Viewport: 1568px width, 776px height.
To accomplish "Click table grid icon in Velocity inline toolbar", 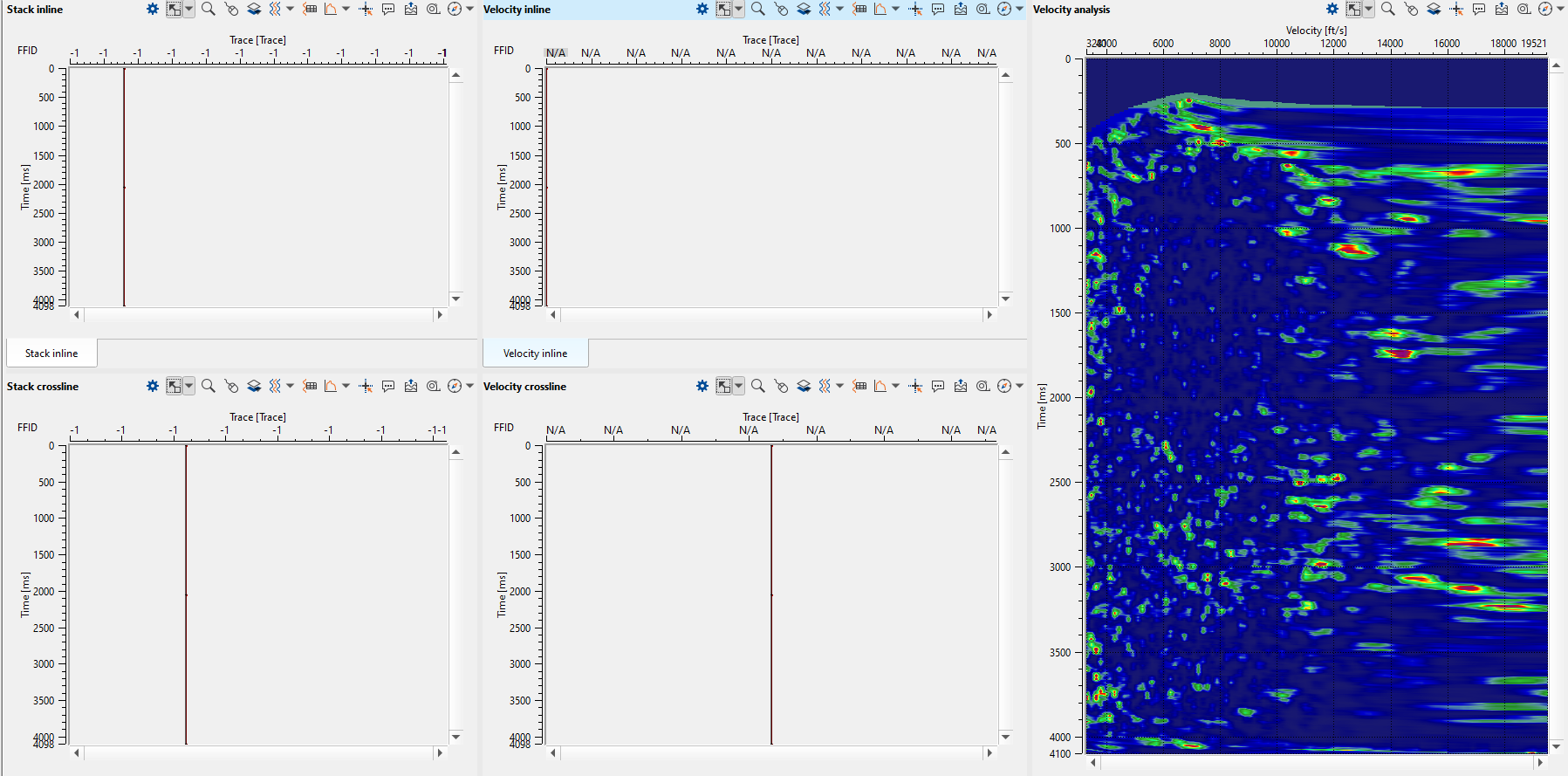I will [859, 10].
